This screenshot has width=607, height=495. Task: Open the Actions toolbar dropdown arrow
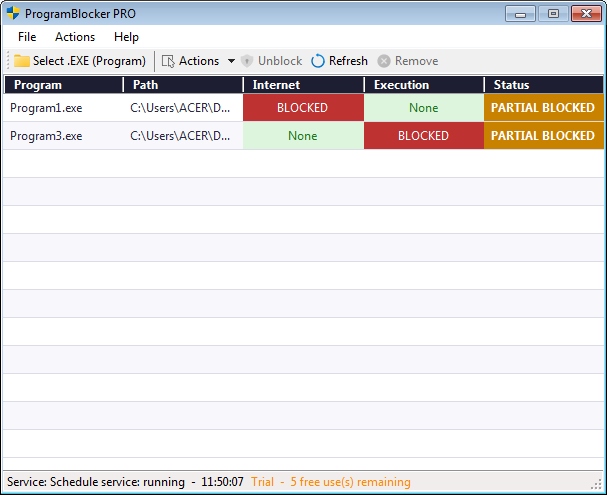tap(231, 61)
